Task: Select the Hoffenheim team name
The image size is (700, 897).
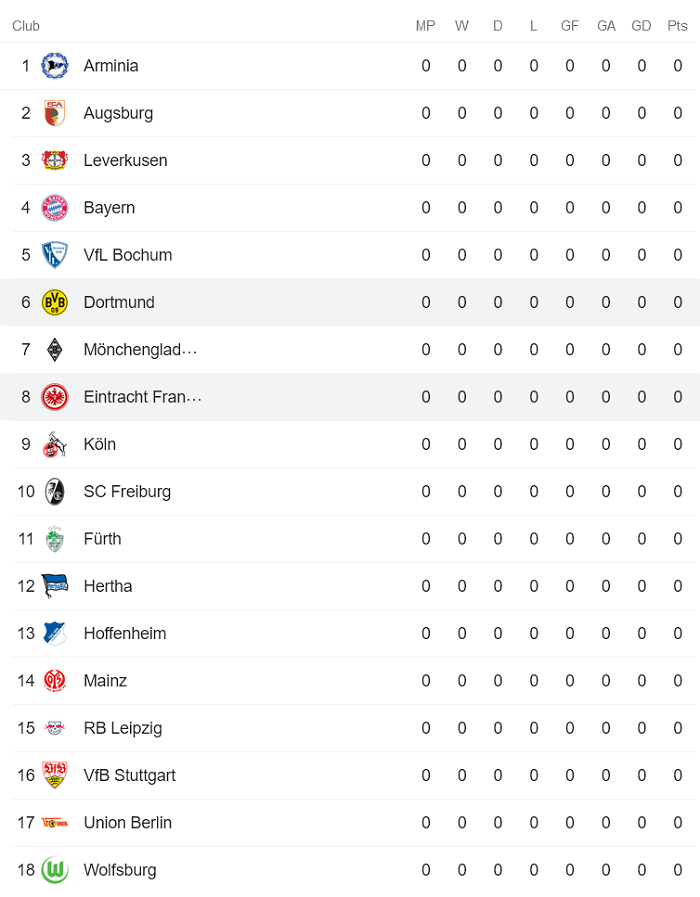Action: pos(124,633)
